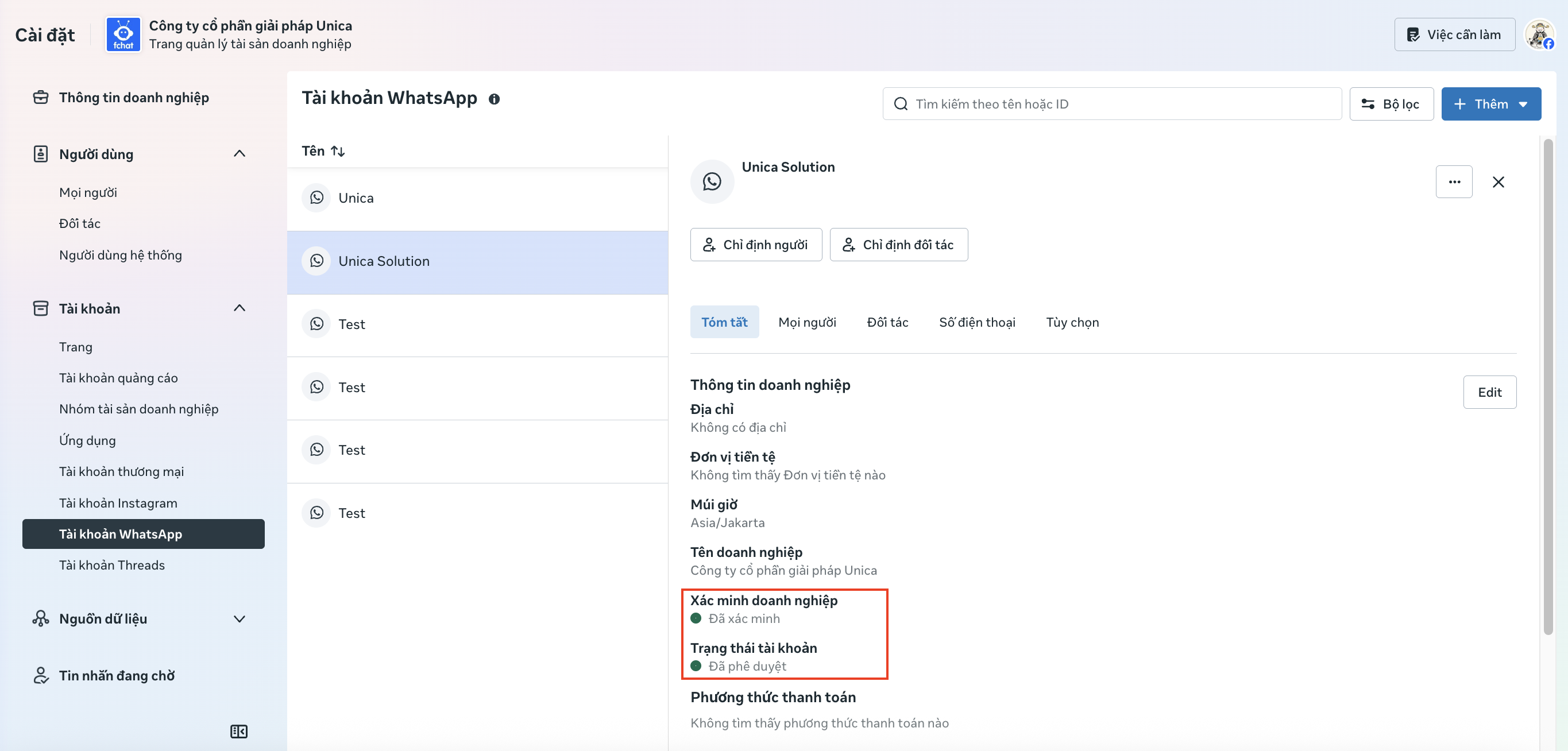Open Trang in the sidebar
1568x751 pixels.
[75, 347]
